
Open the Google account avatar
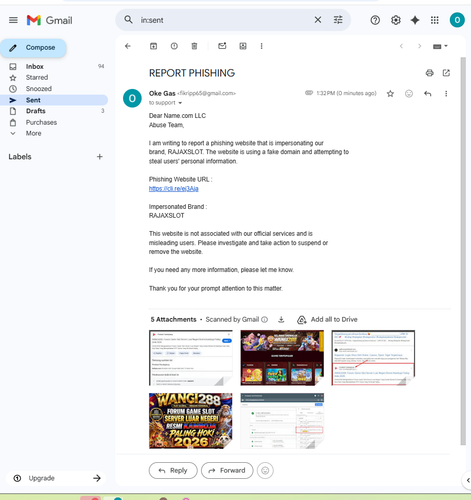pyautogui.click(x=457, y=20)
